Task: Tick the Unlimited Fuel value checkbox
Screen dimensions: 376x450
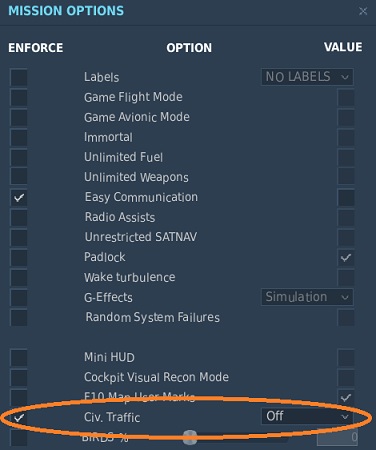Action: click(x=346, y=157)
